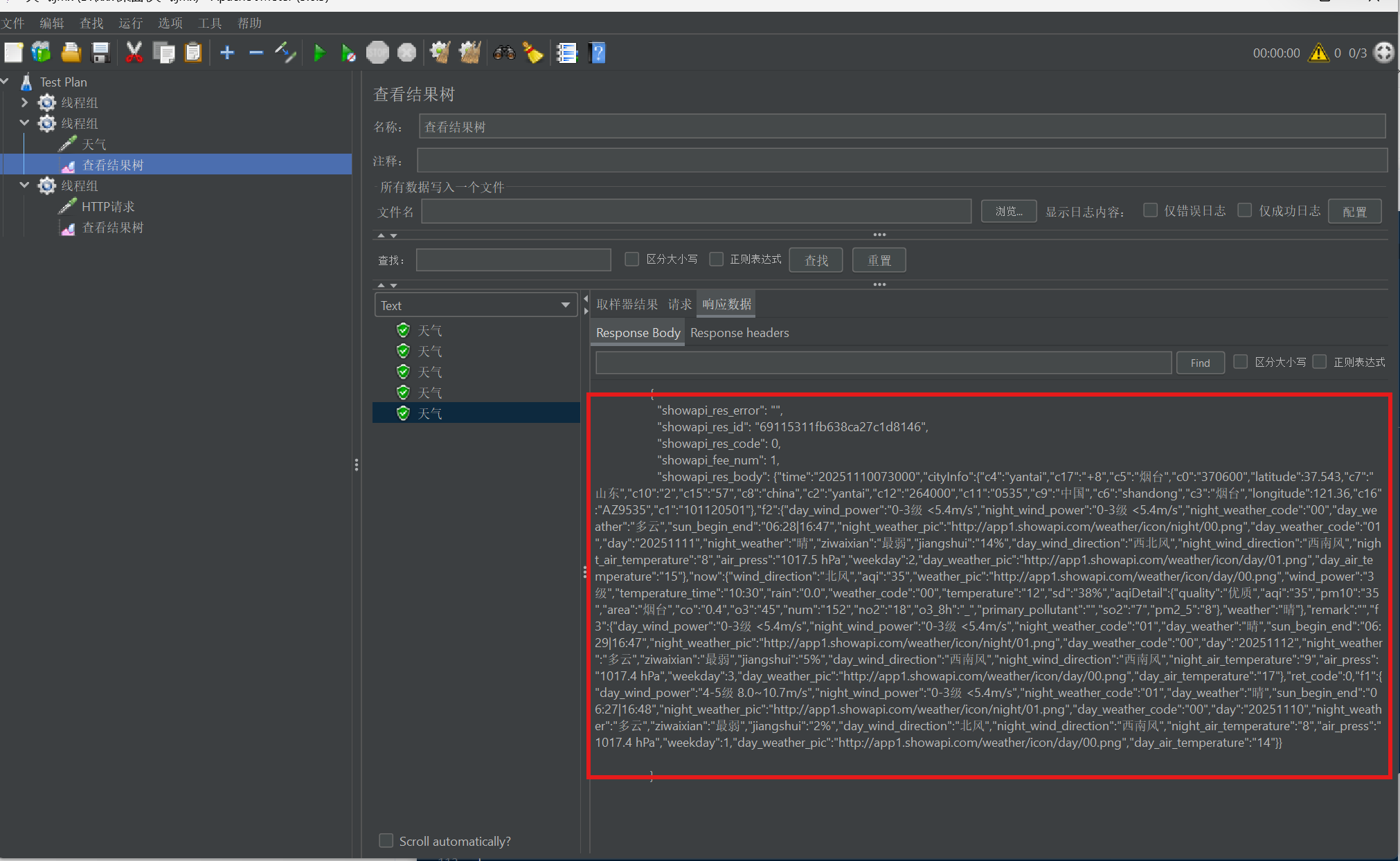Screen dimensions: 1400x861
Task: Click Start No Pauses icon
Action: pos(348,53)
